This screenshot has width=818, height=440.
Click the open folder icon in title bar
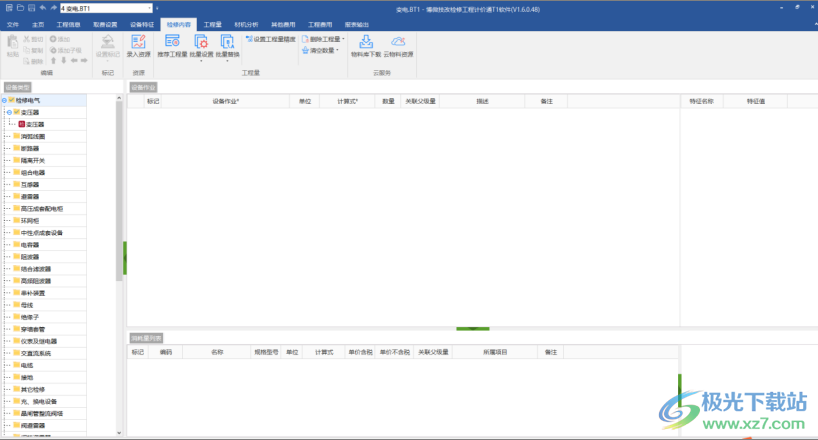pos(20,8)
